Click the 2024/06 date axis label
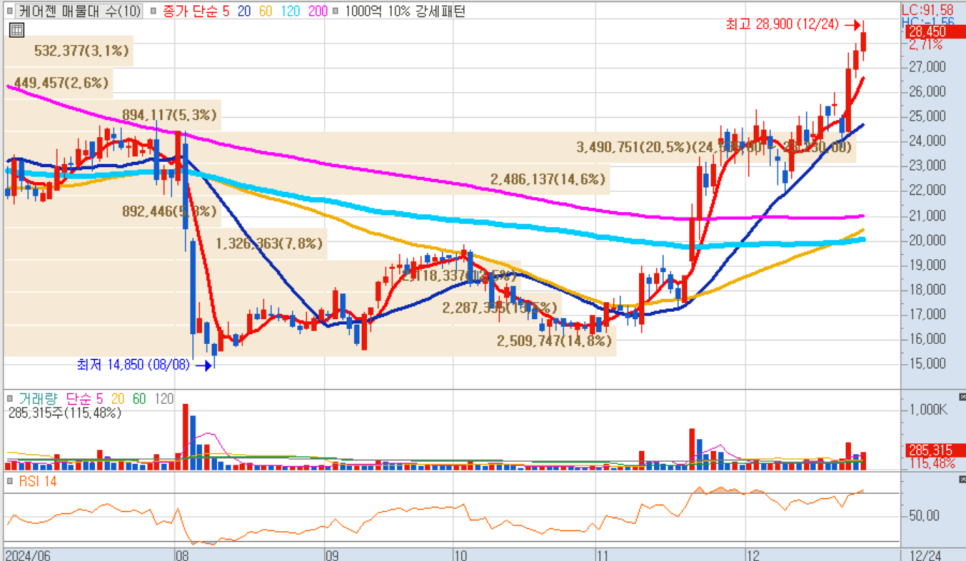Viewport: 966px width, 561px height. coord(28,555)
